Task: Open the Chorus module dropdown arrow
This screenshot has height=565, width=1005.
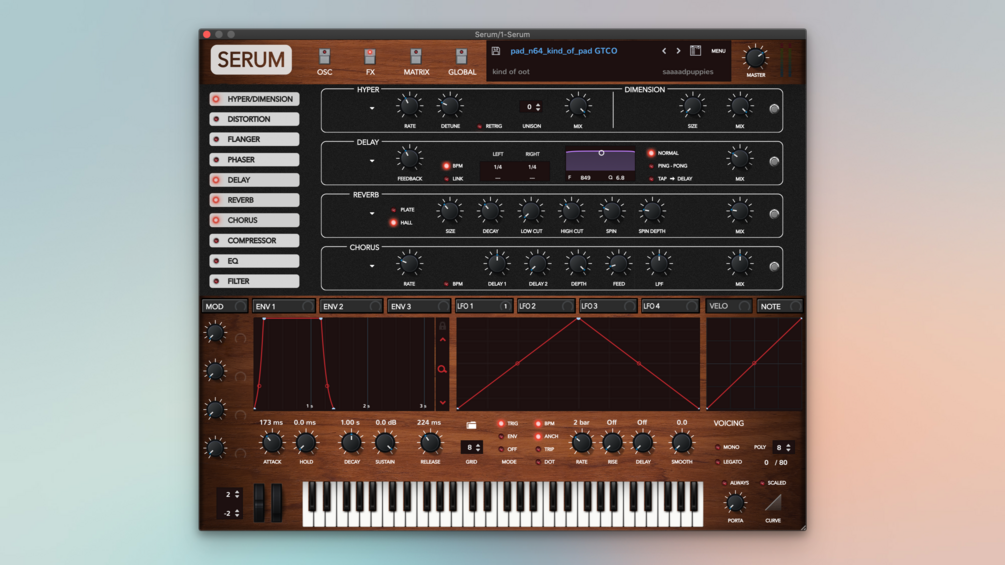Action: (372, 266)
